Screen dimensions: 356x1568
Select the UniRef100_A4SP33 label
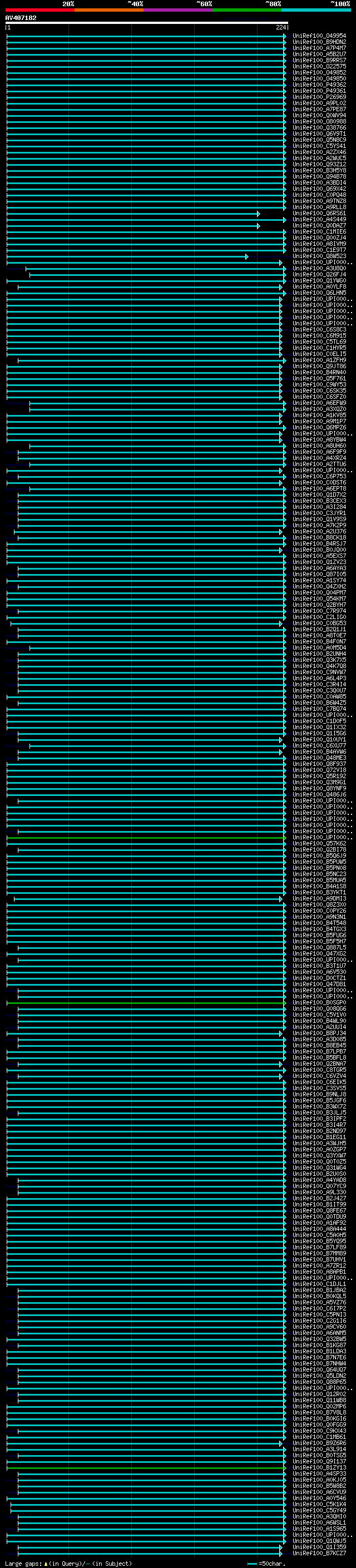coord(319,1473)
